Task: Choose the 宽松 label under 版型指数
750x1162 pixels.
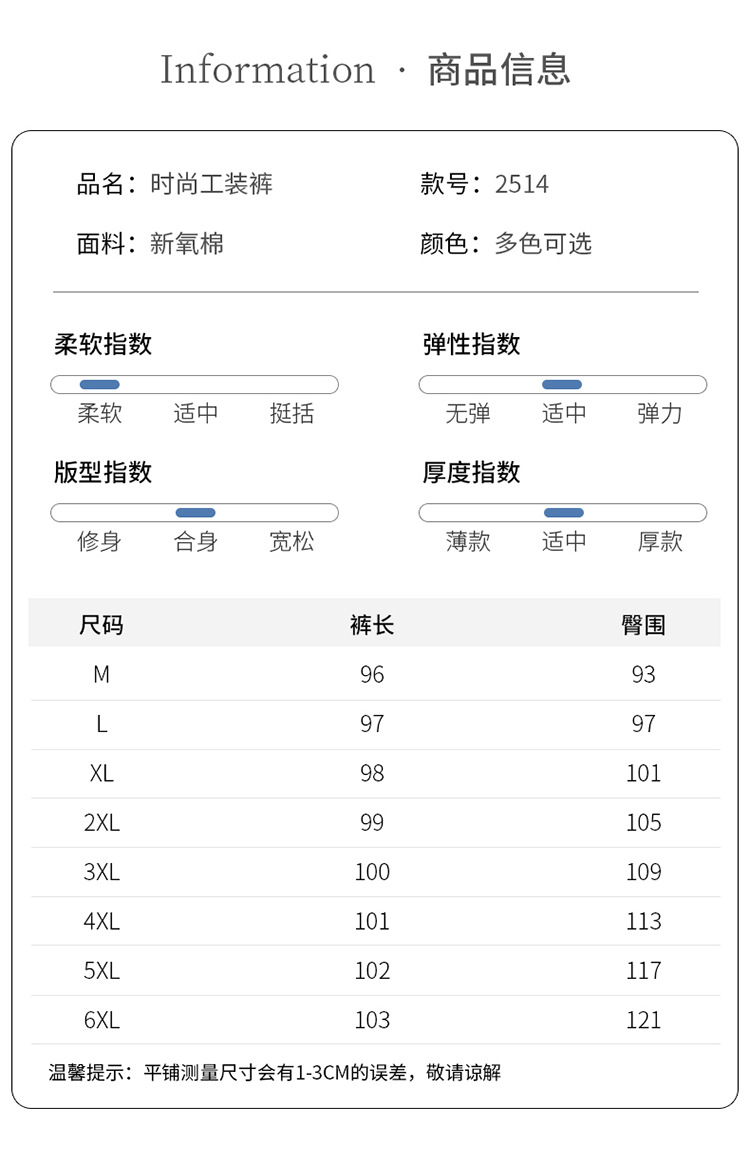Action: pyautogui.click(x=292, y=542)
